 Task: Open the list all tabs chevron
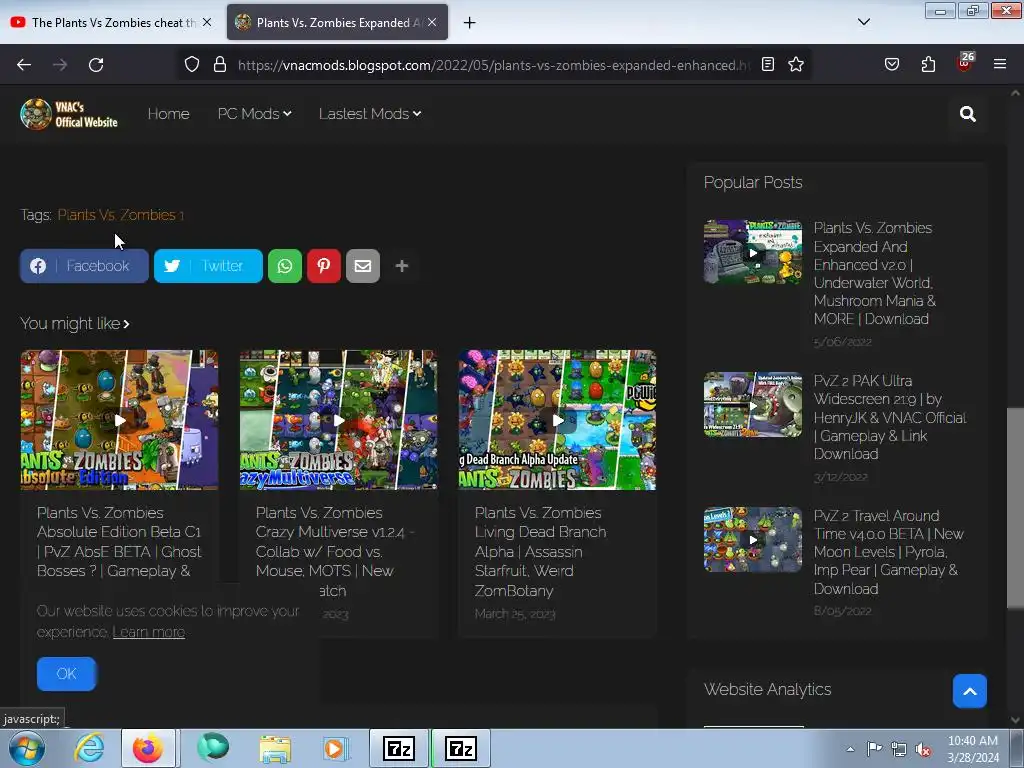[863, 22]
